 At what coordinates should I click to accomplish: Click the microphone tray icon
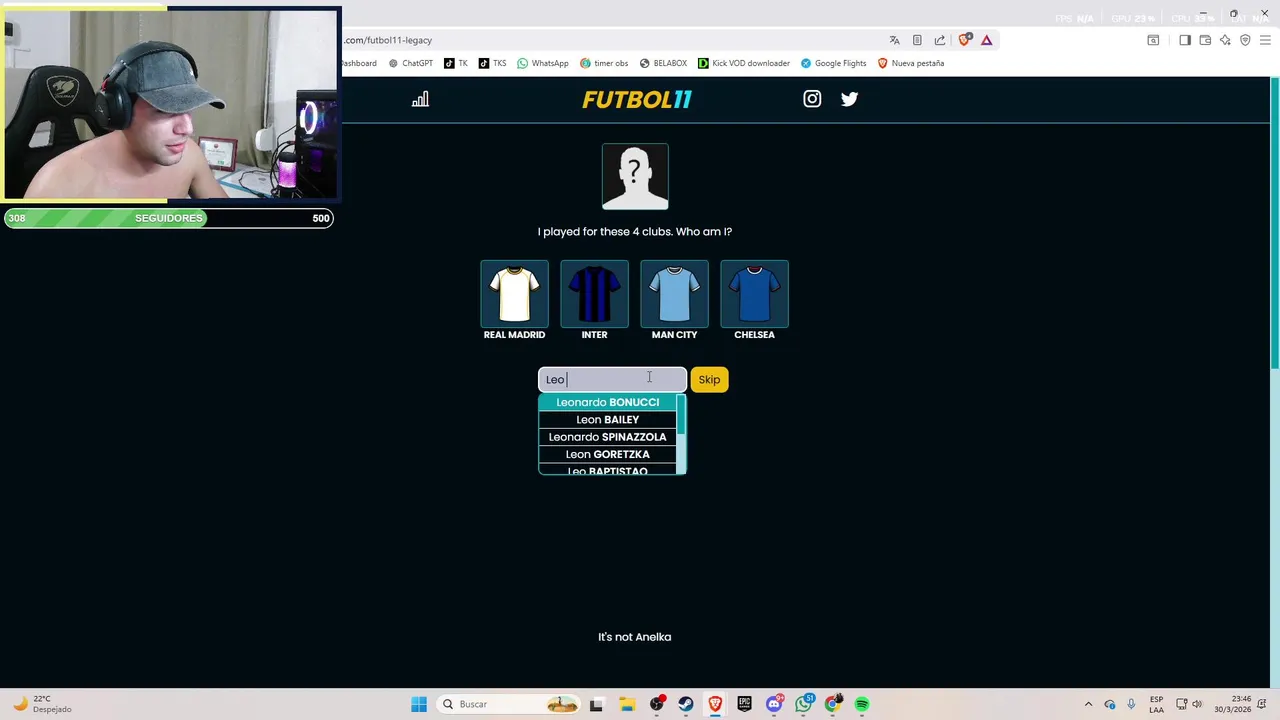[1131, 704]
